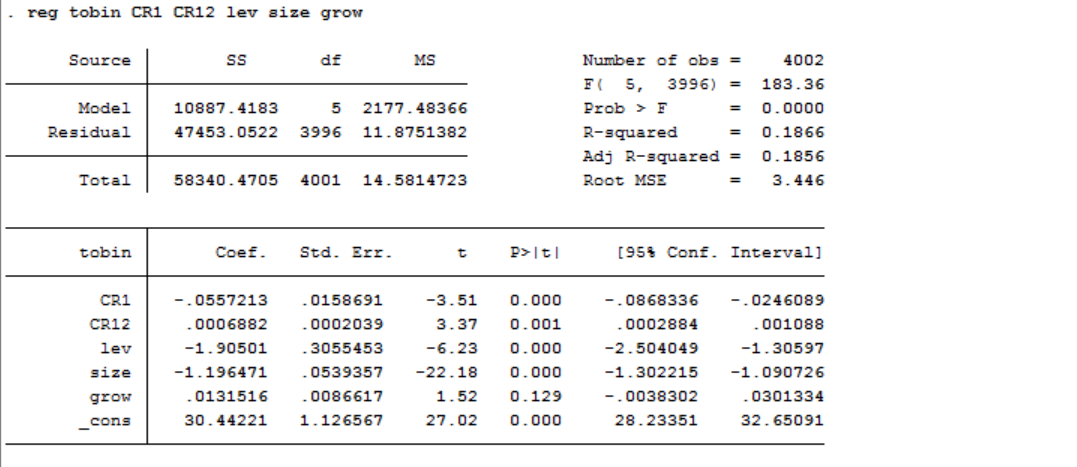The width and height of the screenshot is (1077, 467).
Task: Click the F statistic value 183.36
Action: tap(792, 85)
